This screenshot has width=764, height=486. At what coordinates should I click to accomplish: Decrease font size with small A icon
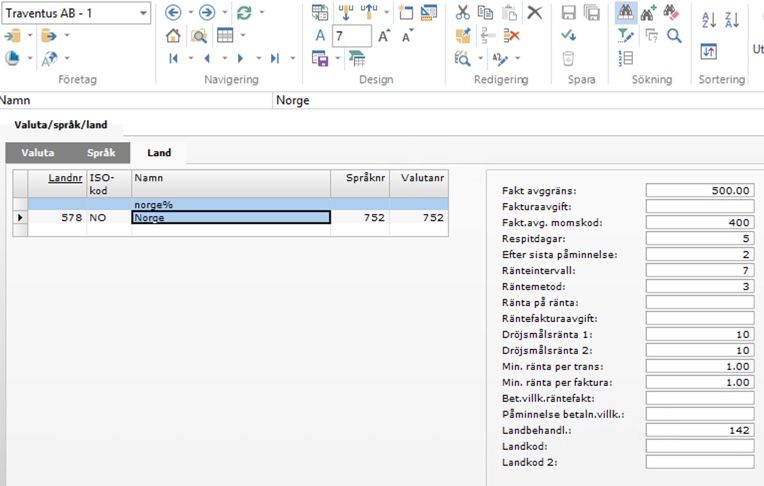pyautogui.click(x=407, y=36)
